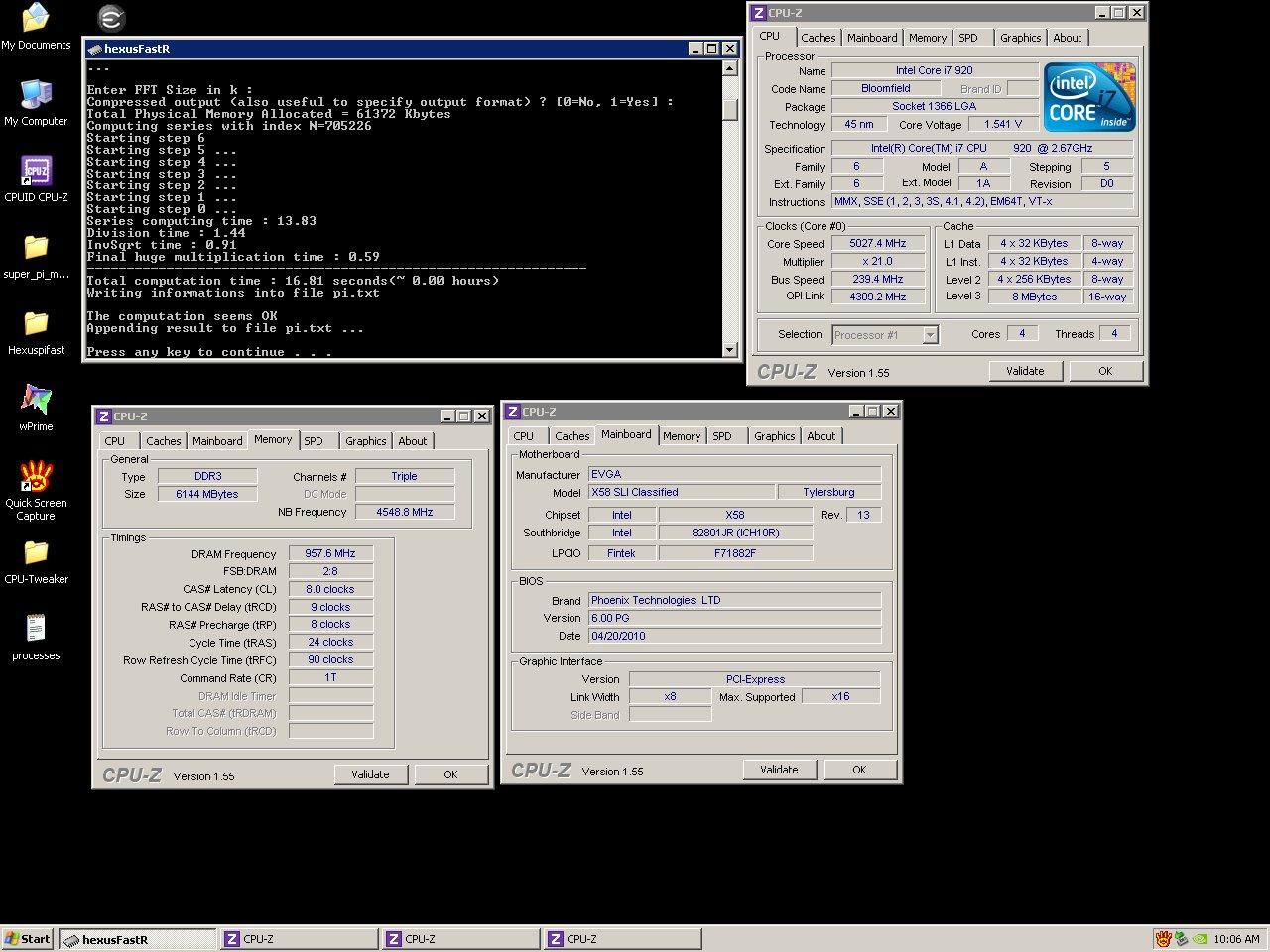Select About tab in the Memory CPU-Z window
1270x952 pixels.
tap(413, 441)
